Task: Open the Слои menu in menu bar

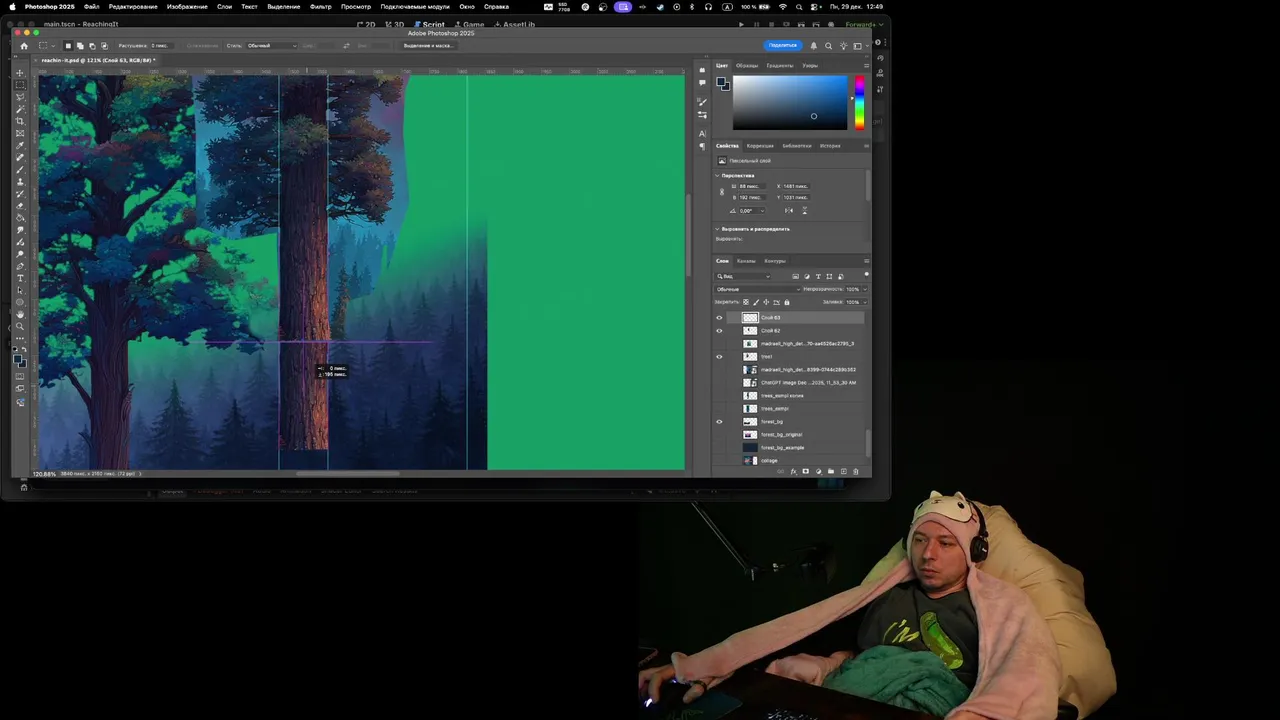Action: click(x=225, y=7)
